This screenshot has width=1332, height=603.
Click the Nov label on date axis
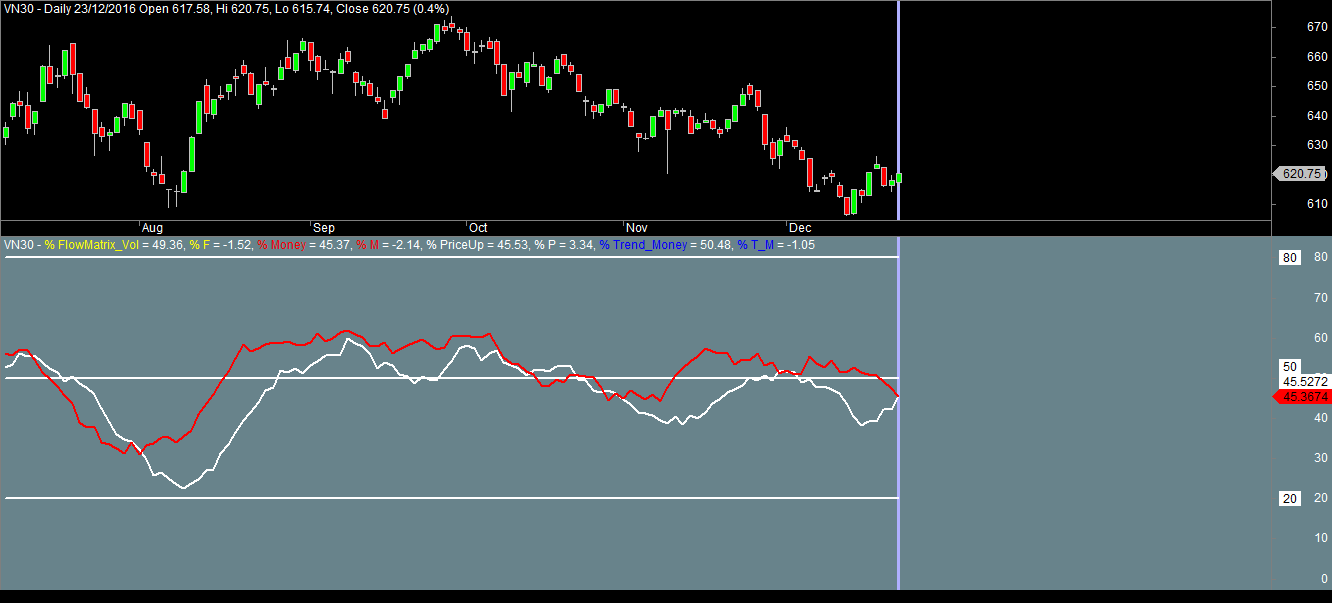[637, 227]
